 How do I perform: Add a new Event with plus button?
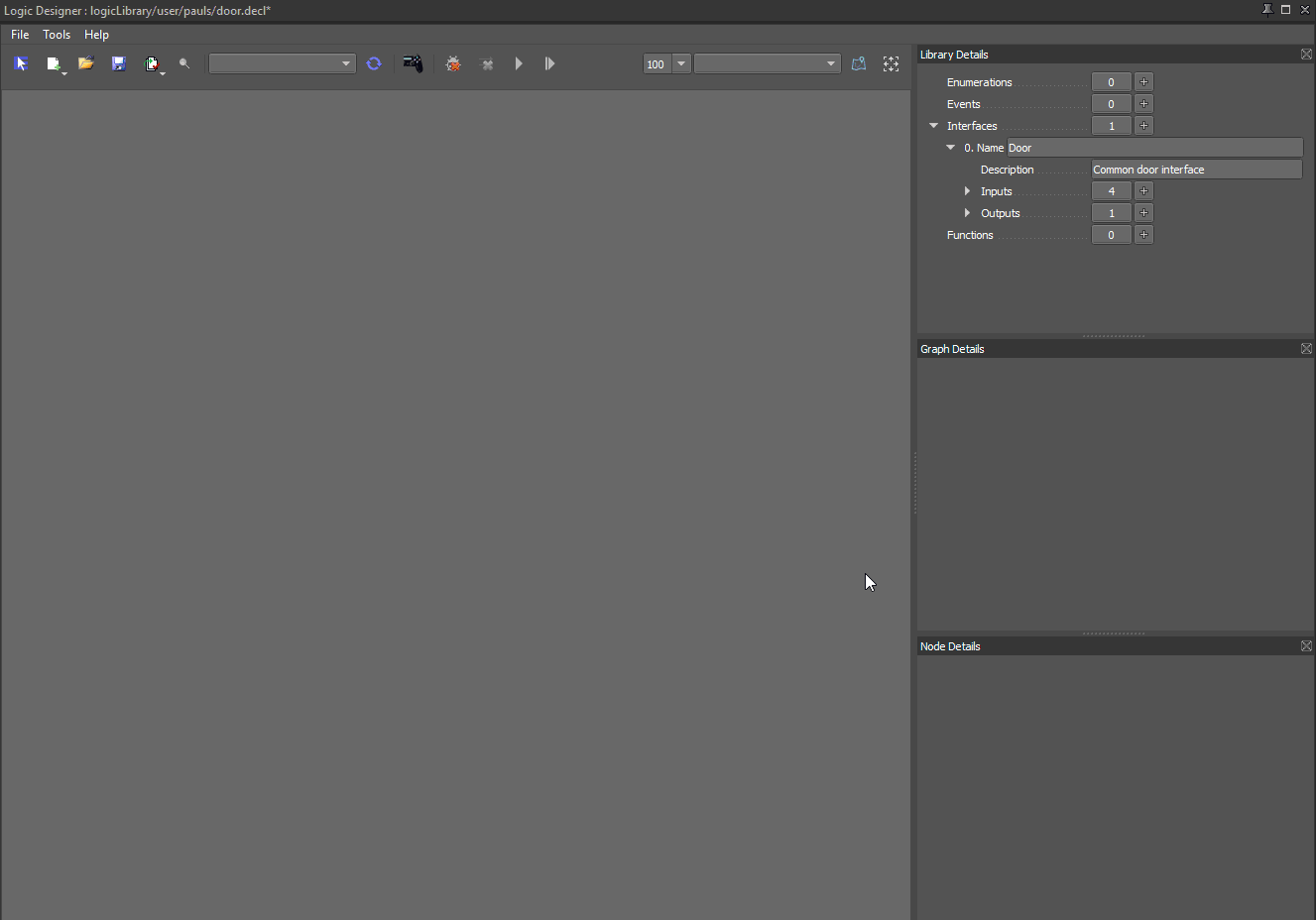[x=1143, y=104]
